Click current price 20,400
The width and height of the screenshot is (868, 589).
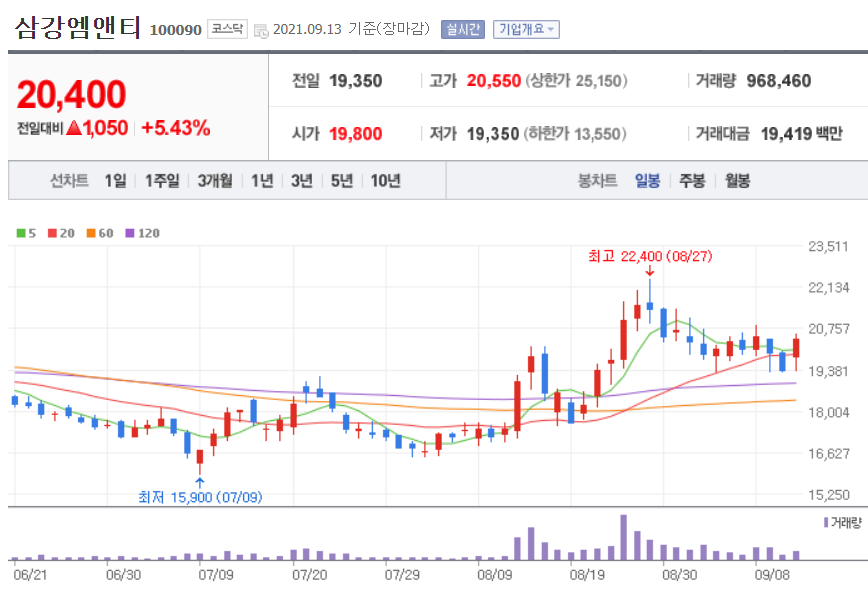pyautogui.click(x=71, y=94)
